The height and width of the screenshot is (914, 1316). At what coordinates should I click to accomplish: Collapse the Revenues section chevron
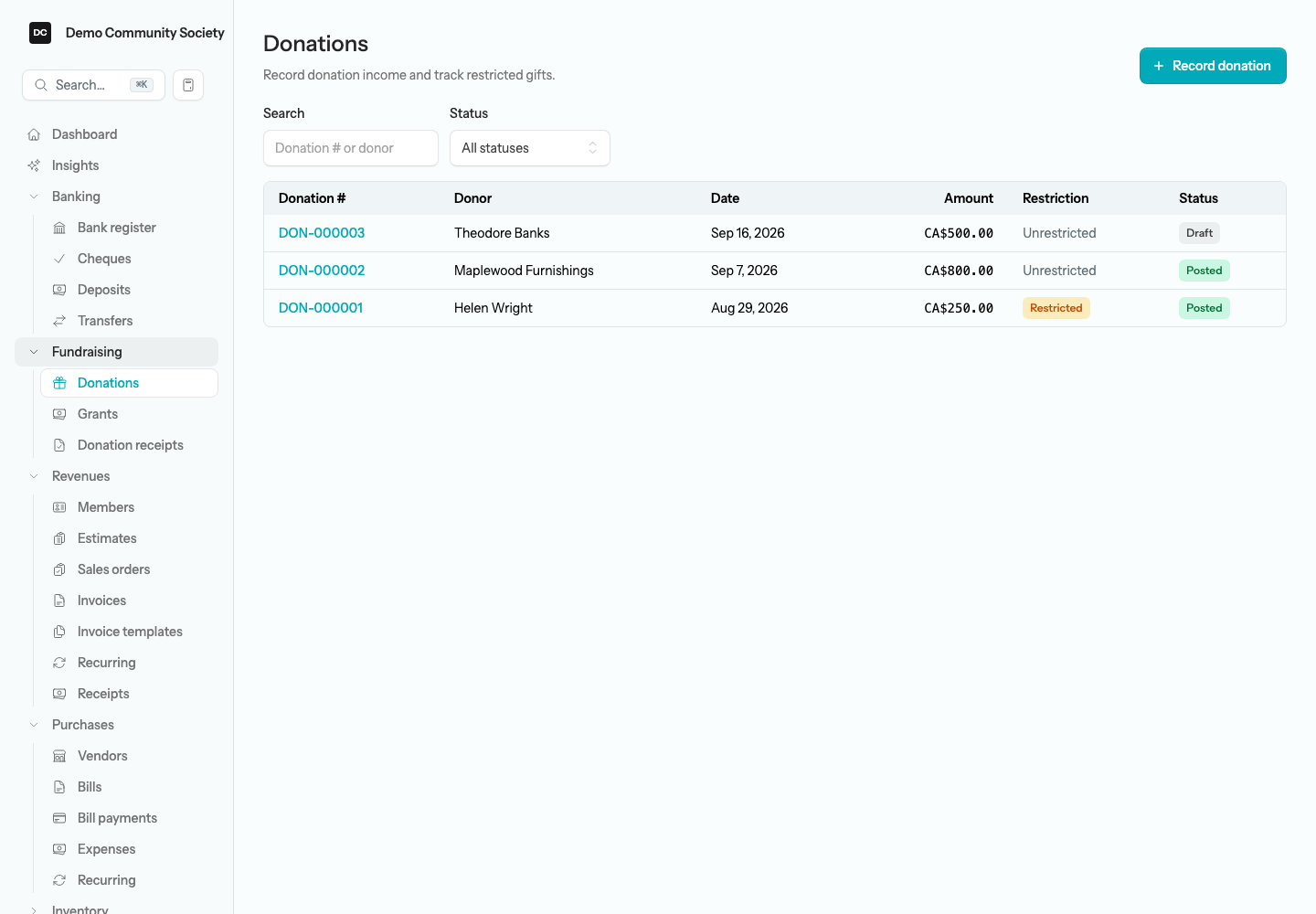(34, 476)
